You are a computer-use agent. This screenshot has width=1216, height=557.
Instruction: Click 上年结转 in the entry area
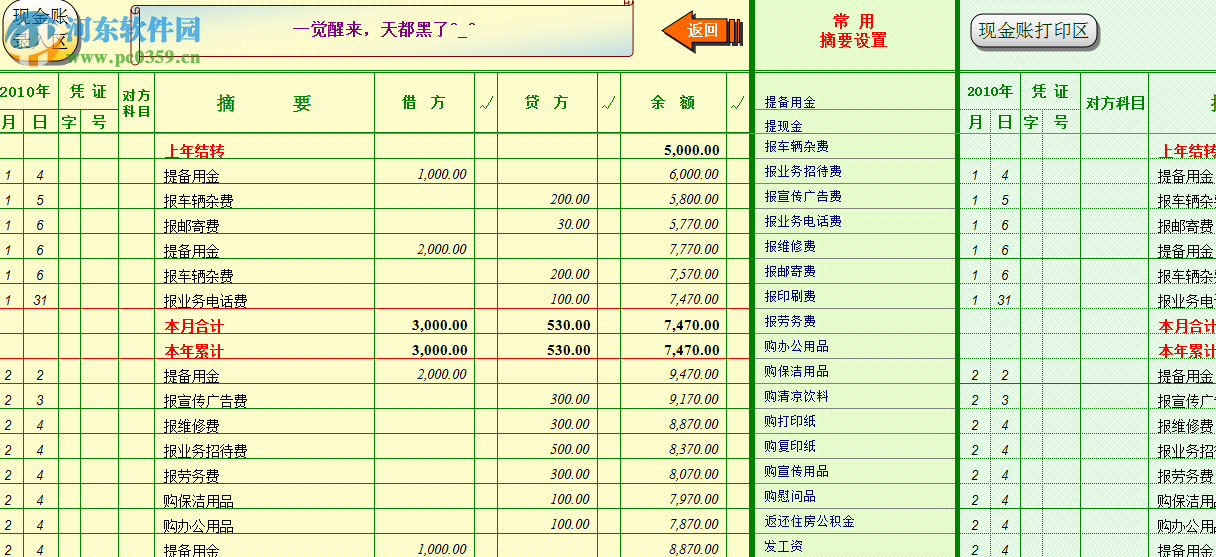pyautogui.click(x=194, y=151)
